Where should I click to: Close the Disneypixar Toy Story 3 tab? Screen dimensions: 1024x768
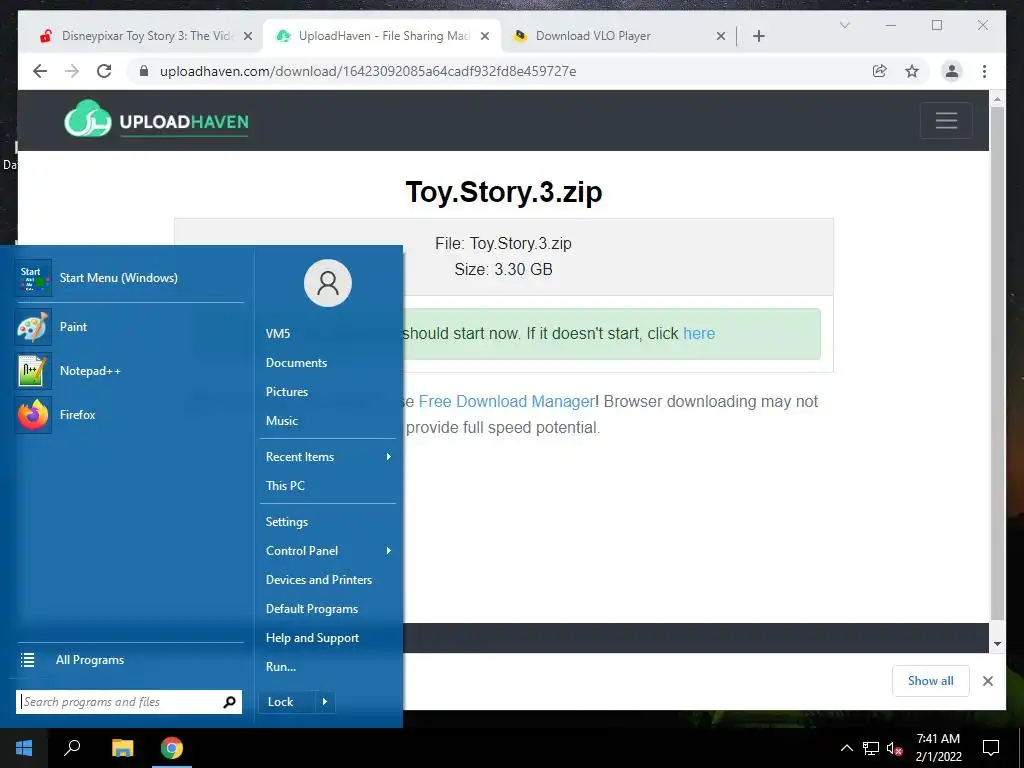[248, 36]
